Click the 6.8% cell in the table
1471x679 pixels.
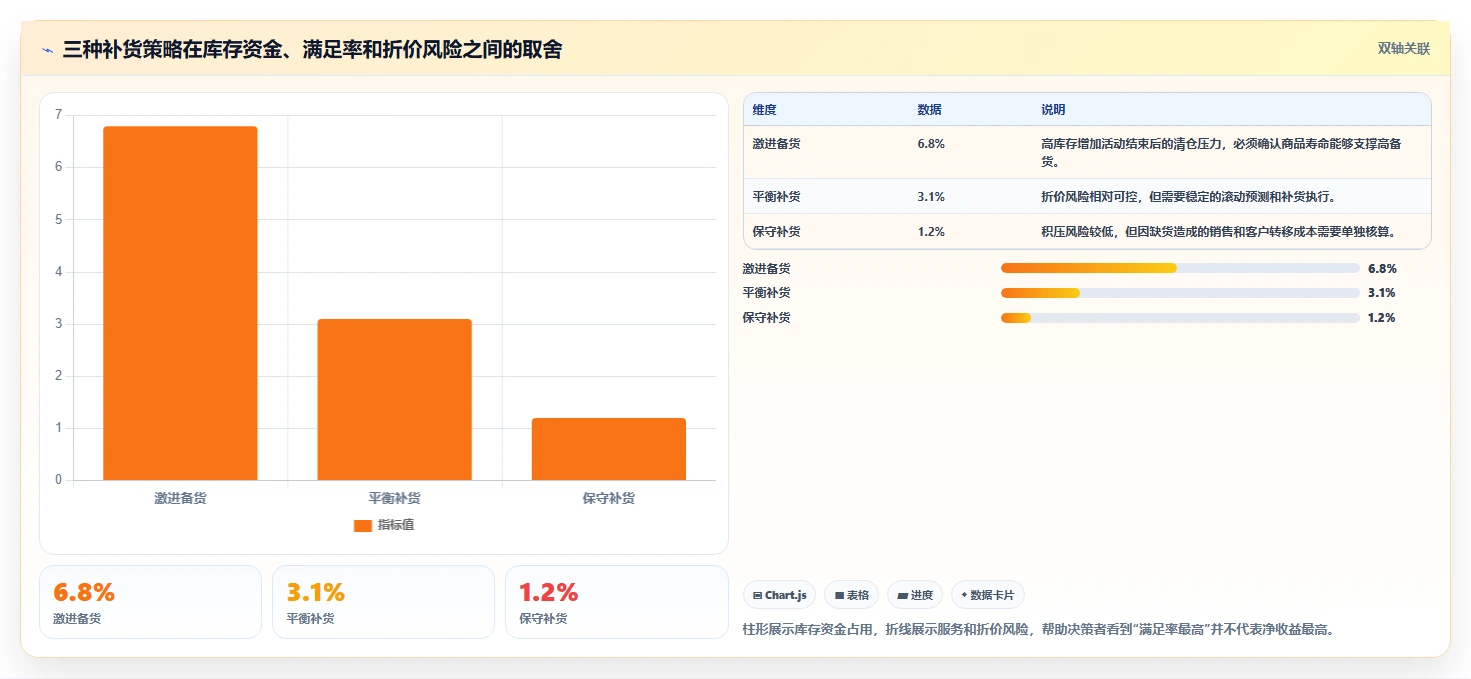tap(931, 144)
